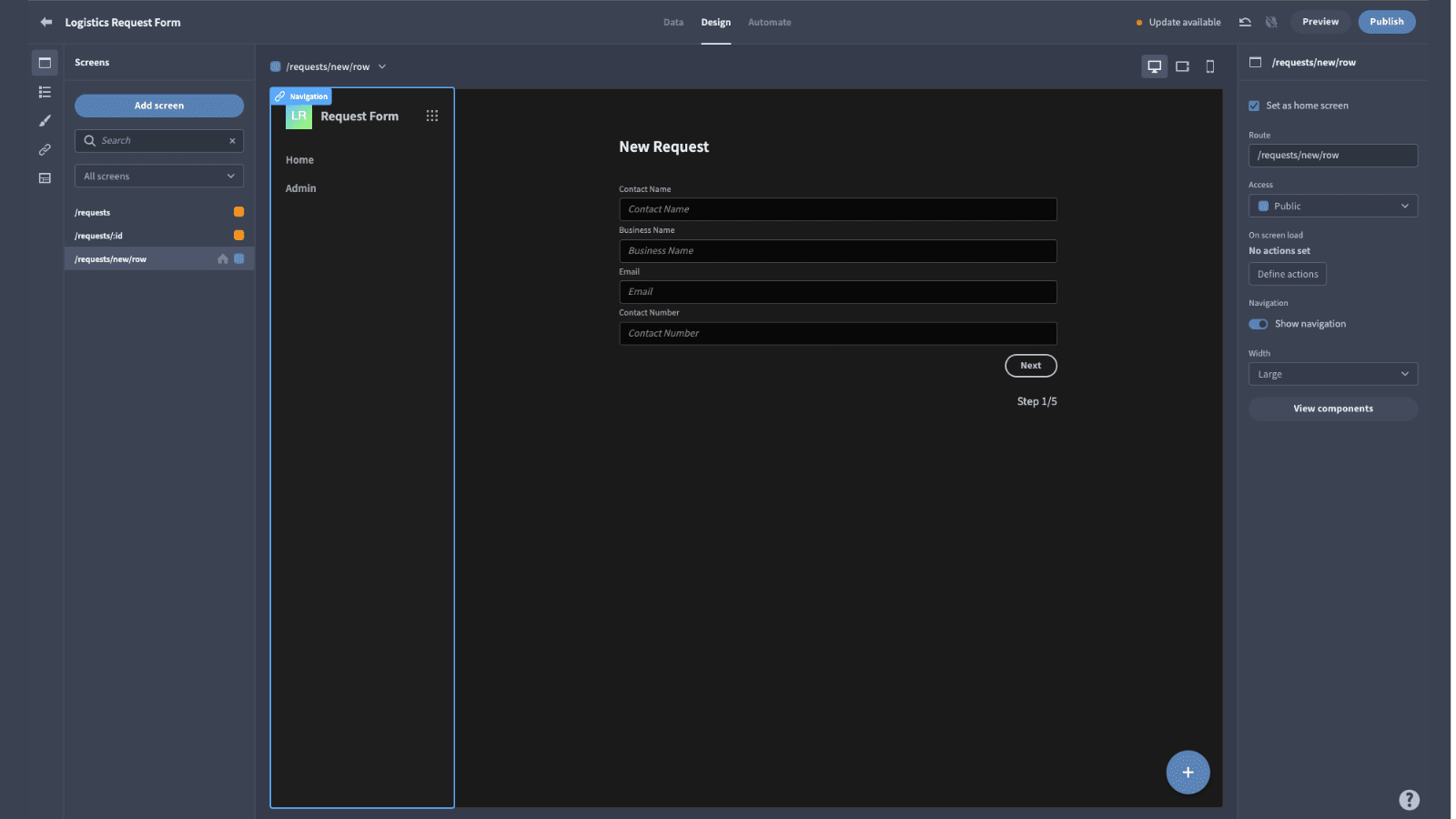Image resolution: width=1456 pixels, height=819 pixels.
Task: Uncheck Set as home screen checkbox
Action: pyautogui.click(x=1254, y=106)
